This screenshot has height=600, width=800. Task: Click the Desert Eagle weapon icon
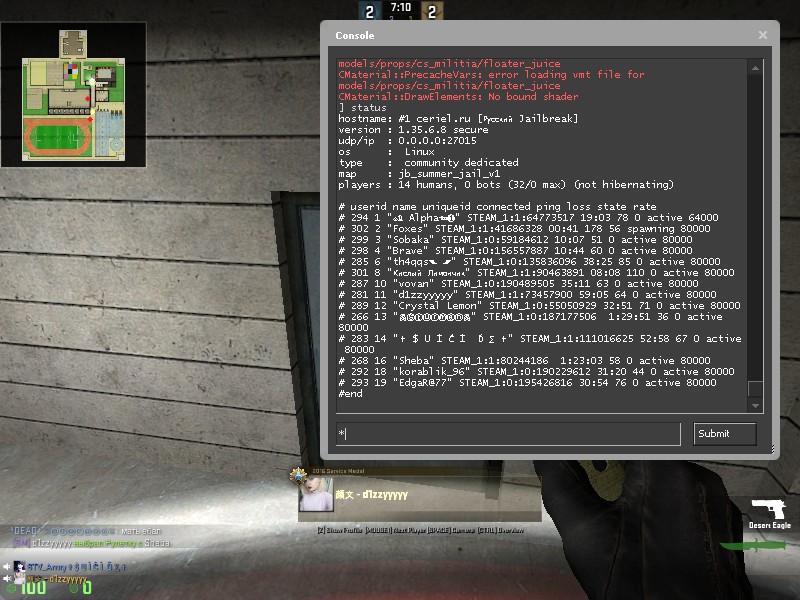pos(768,508)
